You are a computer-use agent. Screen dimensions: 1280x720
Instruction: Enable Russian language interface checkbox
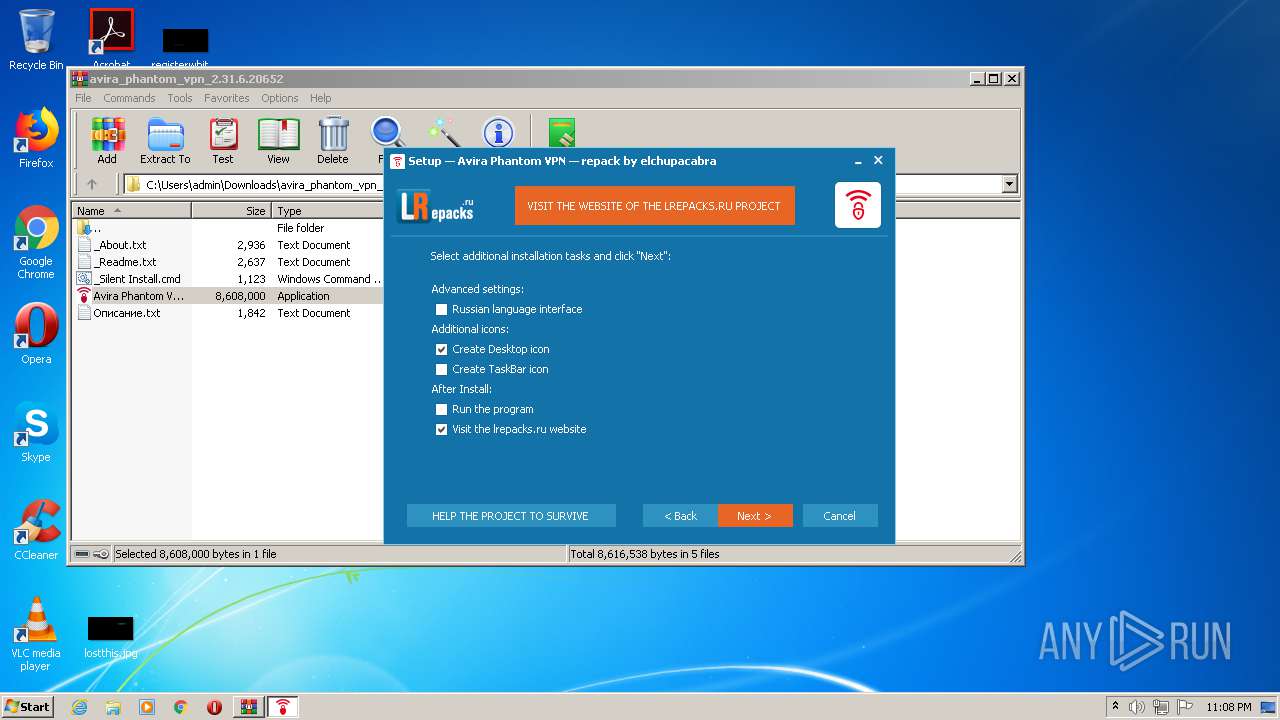tap(441, 309)
